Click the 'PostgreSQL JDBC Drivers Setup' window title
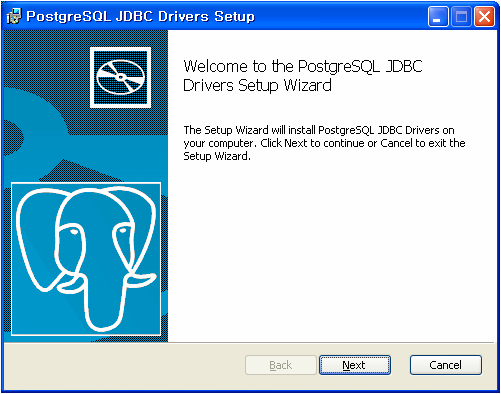Image resolution: width=501 pixels, height=394 pixels. coord(140,16)
